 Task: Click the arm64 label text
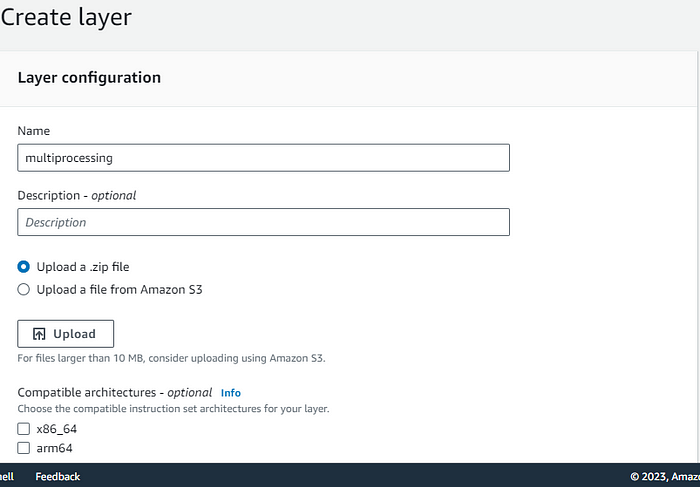[54, 449]
